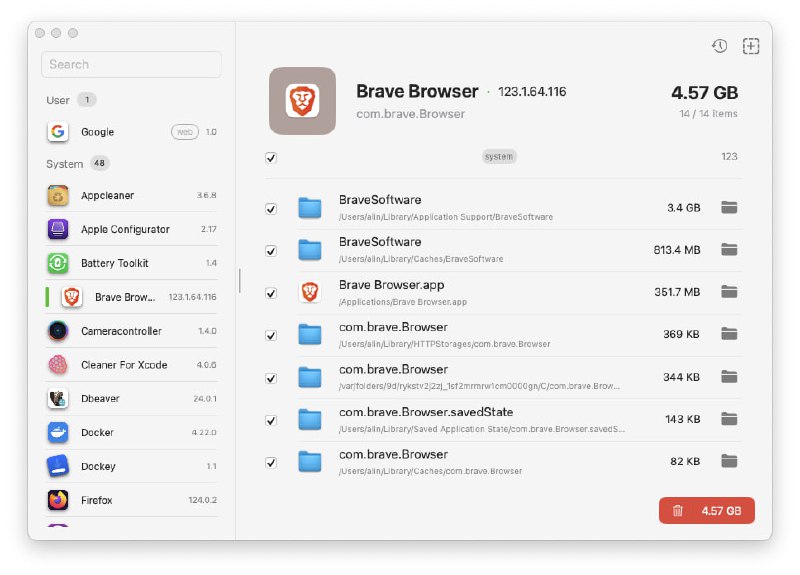Uncheck the Brave Browser.app checkbox

271,293
